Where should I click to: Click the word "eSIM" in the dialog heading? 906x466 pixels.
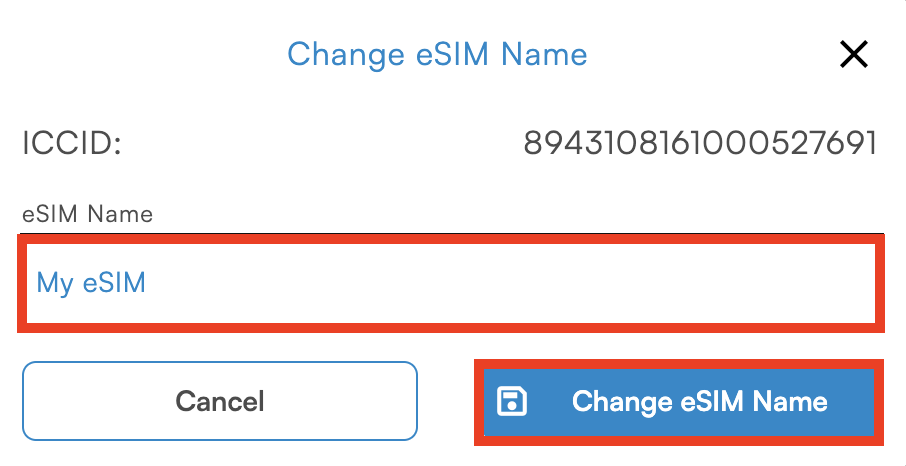(452, 54)
